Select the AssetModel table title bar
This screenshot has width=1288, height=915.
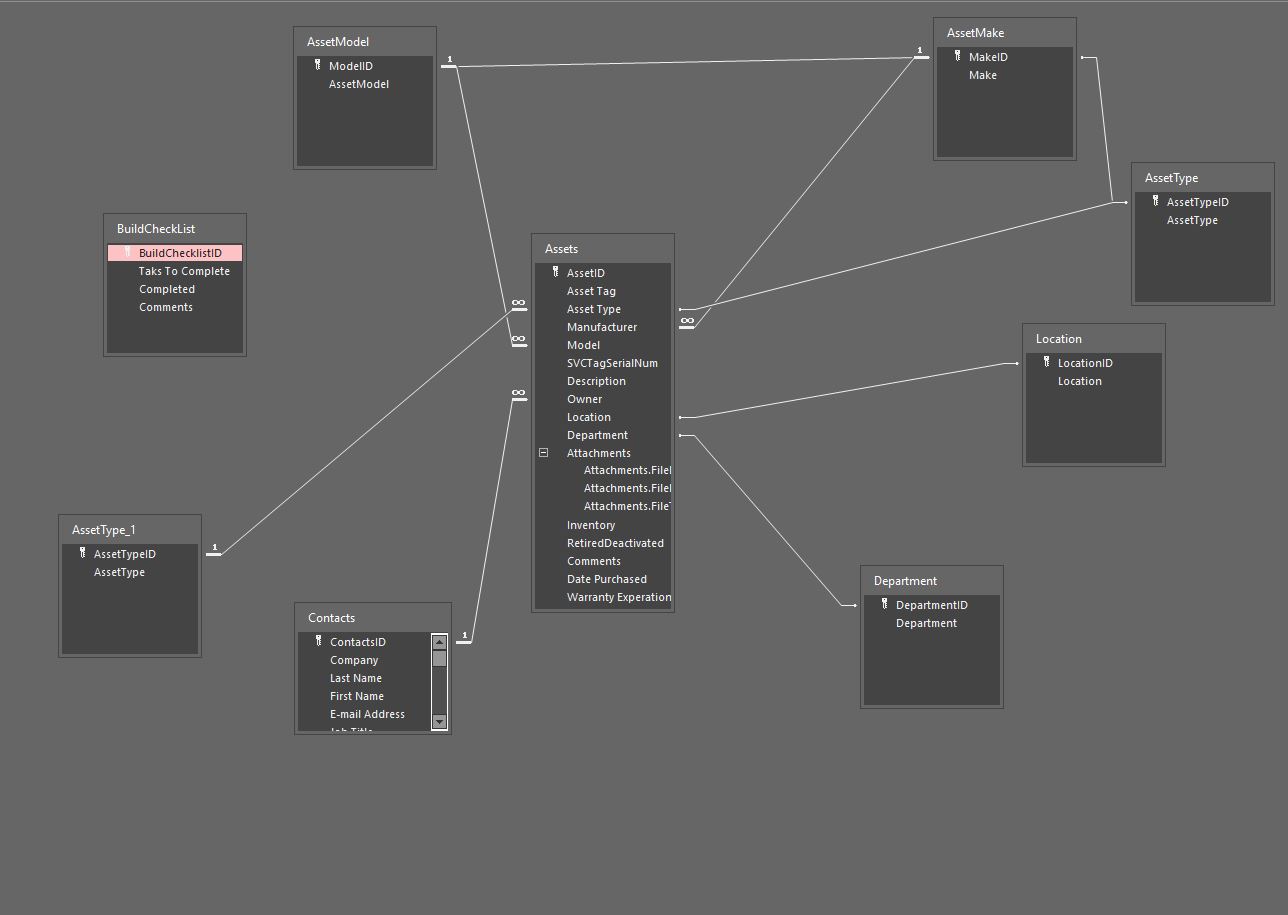pos(365,42)
